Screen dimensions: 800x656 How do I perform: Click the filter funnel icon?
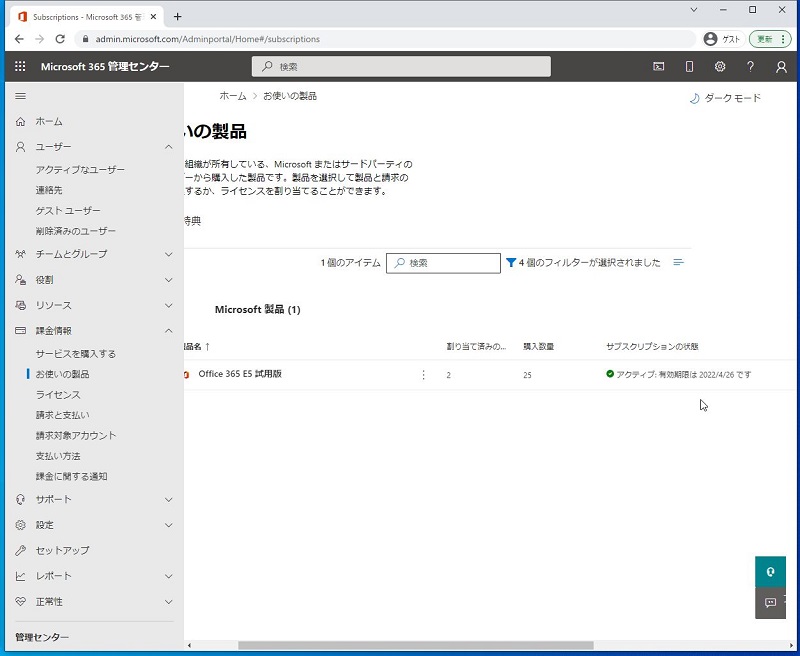coord(511,263)
